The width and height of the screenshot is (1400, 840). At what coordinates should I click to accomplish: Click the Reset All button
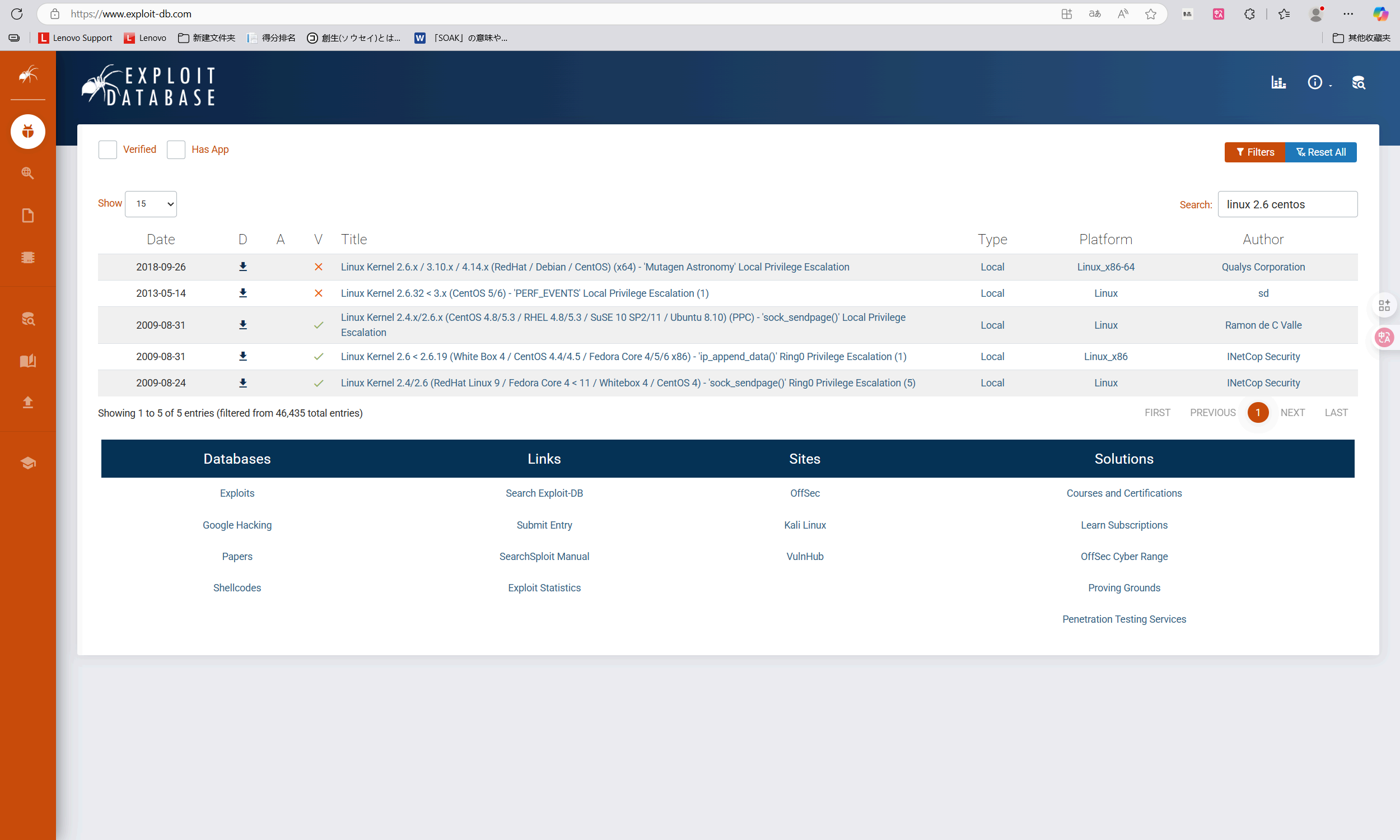1320,152
